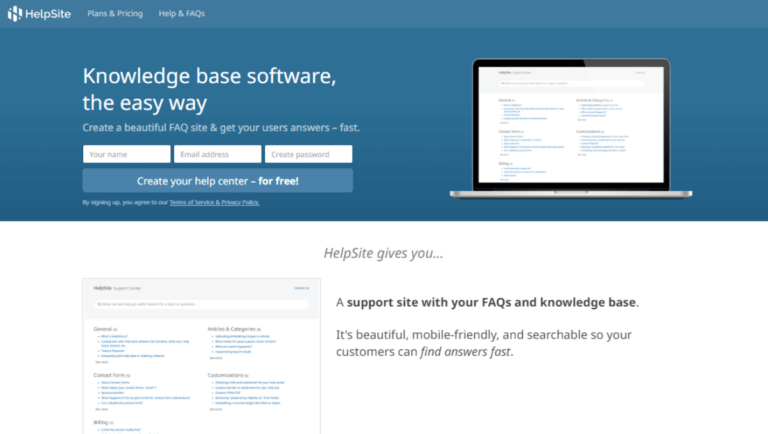The width and height of the screenshot is (768, 434).
Task: Click the 'Create a beautiful FAQ site' subtitle
Action: pyautogui.click(x=221, y=127)
